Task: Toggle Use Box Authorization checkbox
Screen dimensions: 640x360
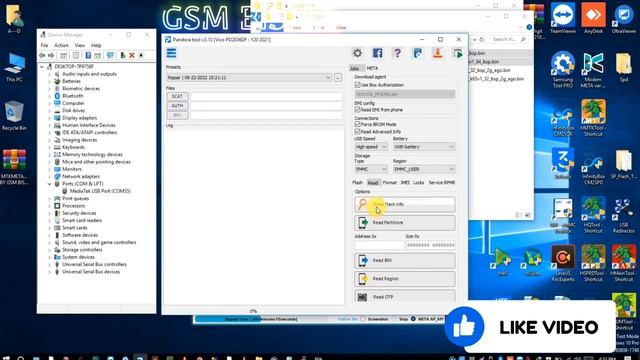Action: click(x=358, y=85)
